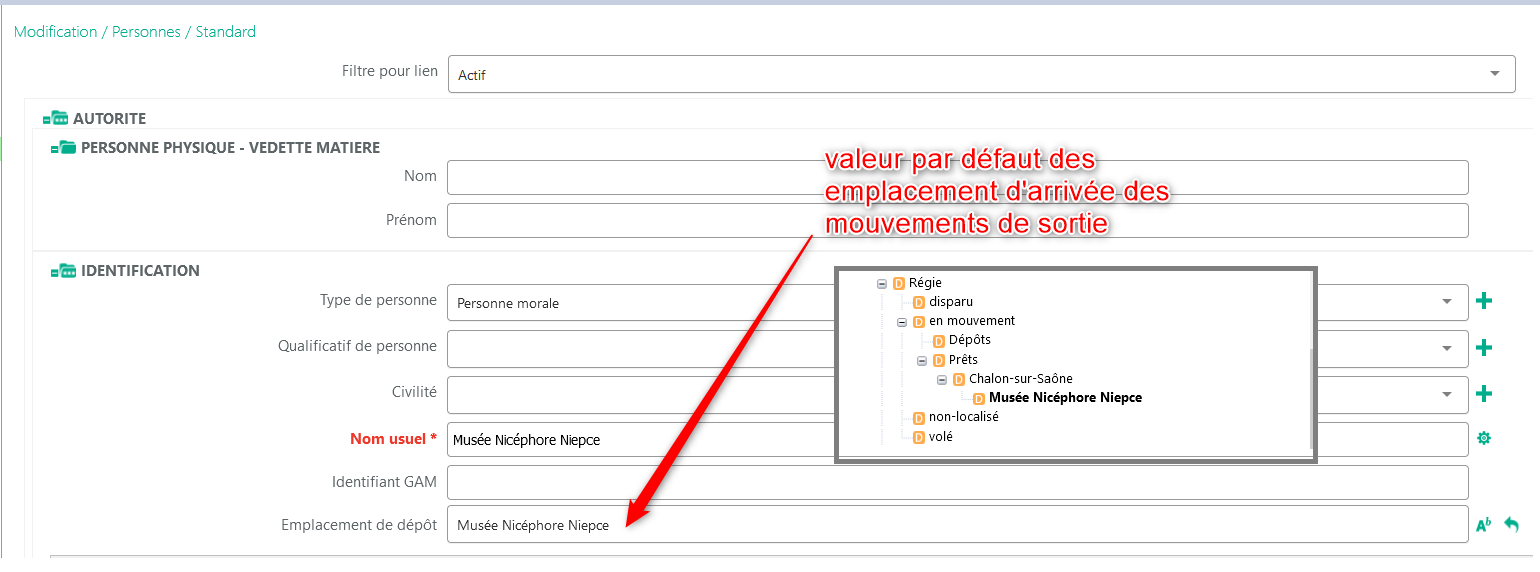This screenshot has width=1540, height=572.
Task: Click plus icon beside Civilité field
Action: 1484,394
